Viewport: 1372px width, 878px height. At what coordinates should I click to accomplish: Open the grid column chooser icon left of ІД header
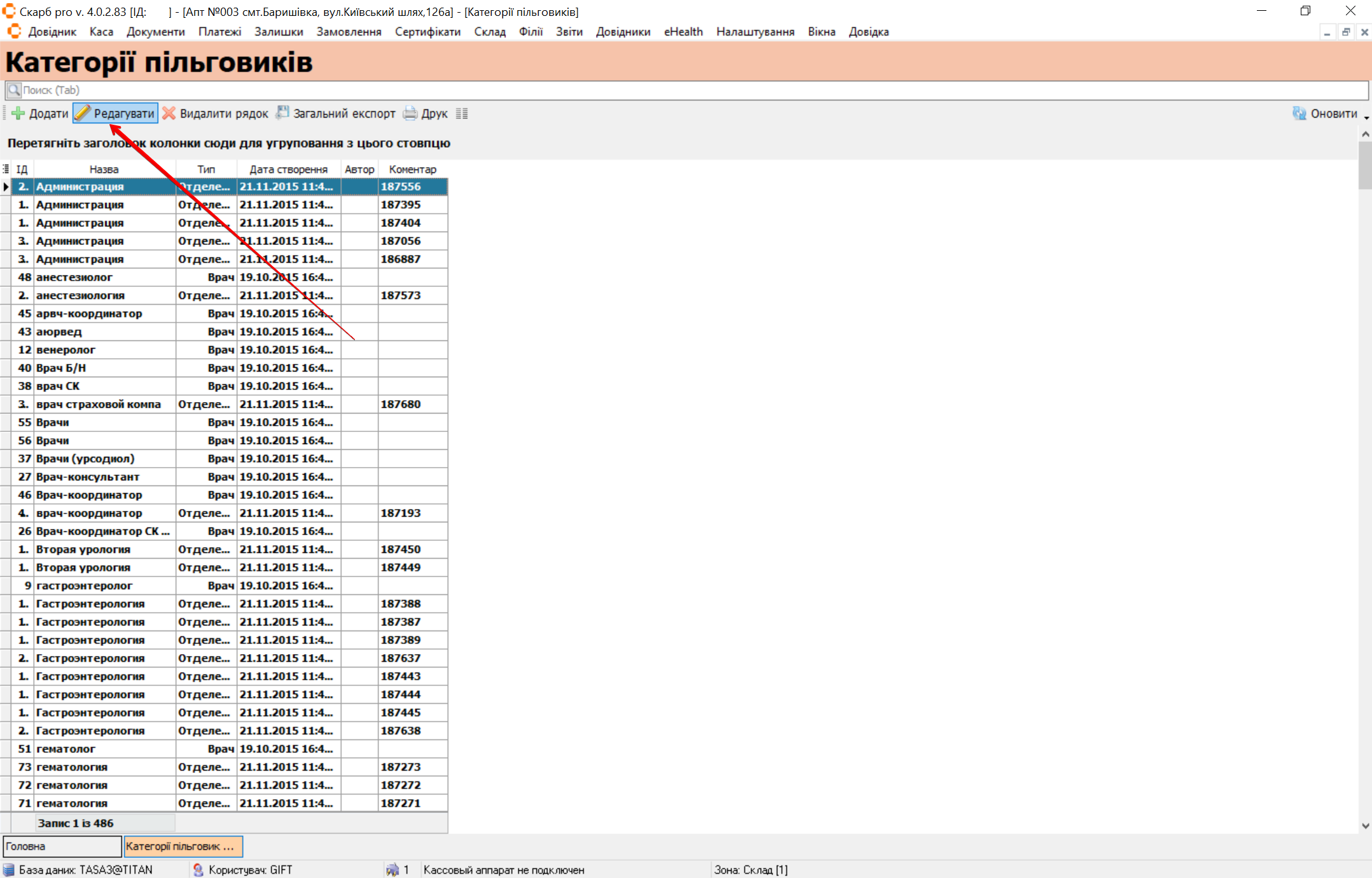coord(6,169)
